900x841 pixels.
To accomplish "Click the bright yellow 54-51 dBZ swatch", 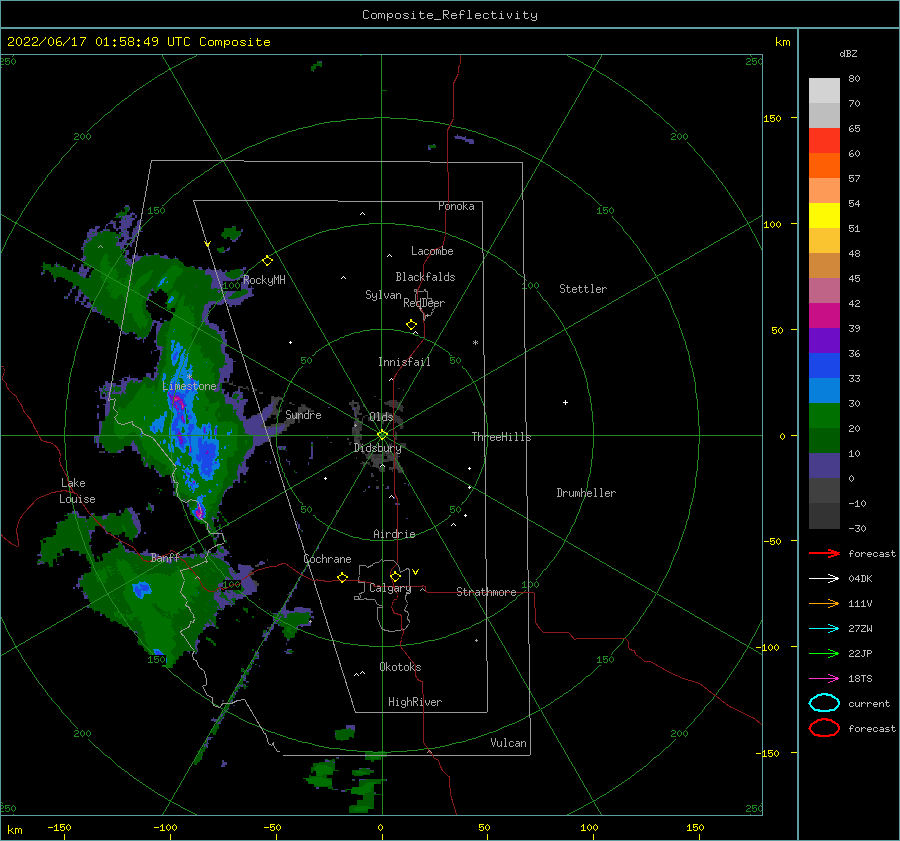I will tap(824, 216).
